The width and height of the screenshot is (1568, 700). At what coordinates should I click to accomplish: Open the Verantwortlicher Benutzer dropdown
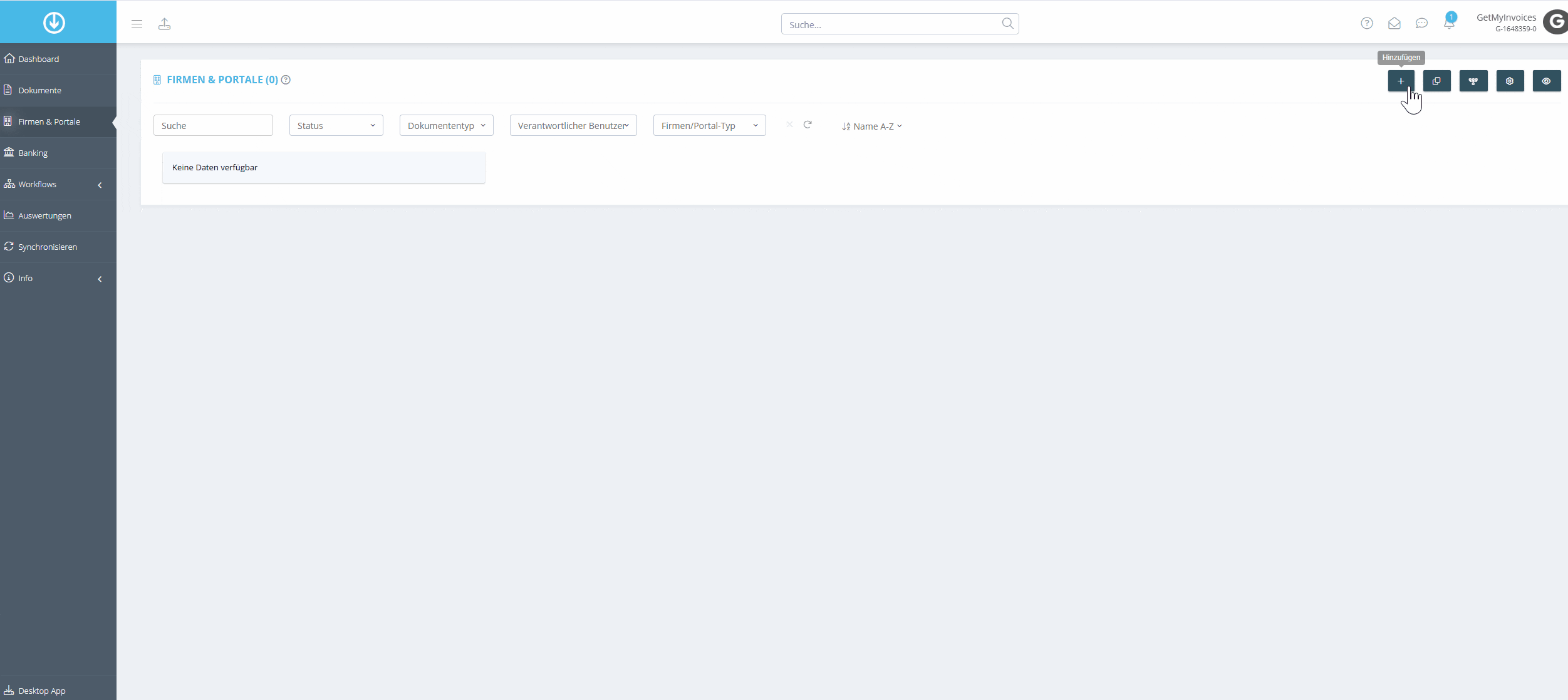point(573,125)
